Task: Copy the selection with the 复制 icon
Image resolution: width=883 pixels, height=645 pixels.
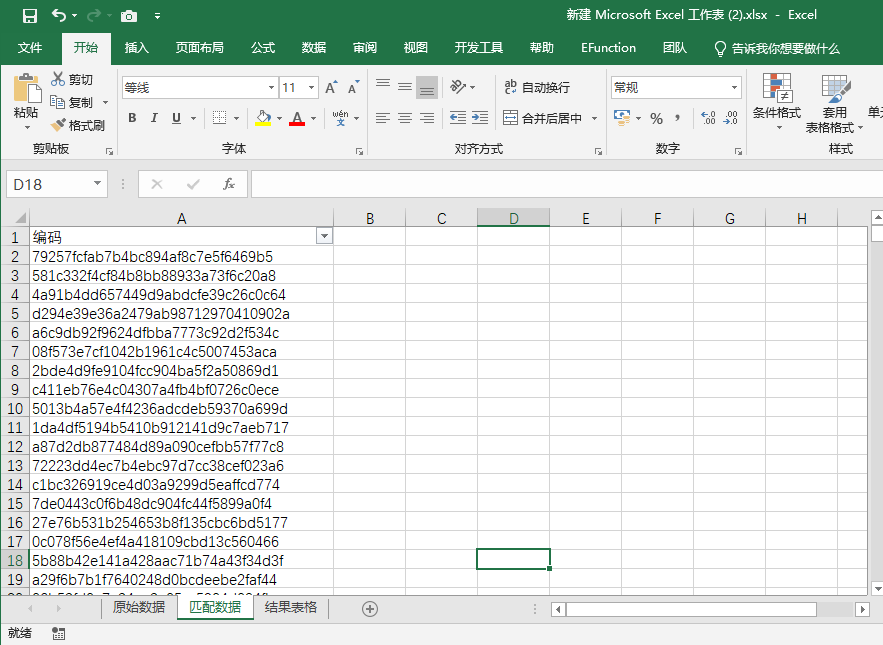Action: click(57, 102)
